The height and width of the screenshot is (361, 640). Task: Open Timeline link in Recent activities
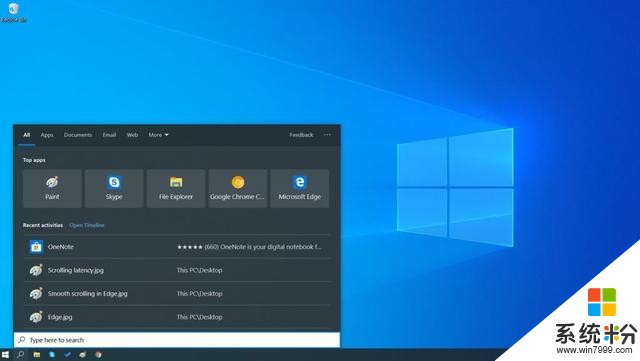pos(87,225)
